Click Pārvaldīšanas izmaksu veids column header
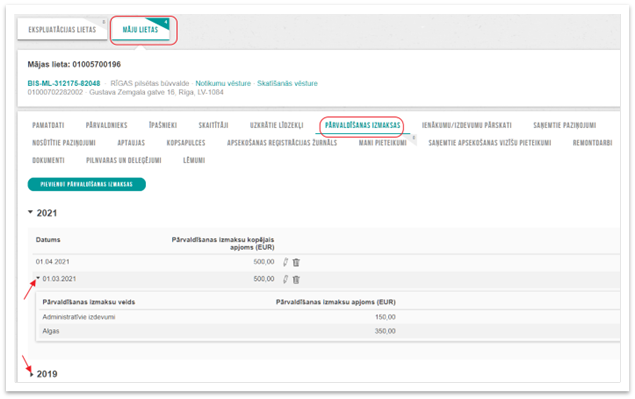Viewport: 635px width, 399px height. coord(89,302)
